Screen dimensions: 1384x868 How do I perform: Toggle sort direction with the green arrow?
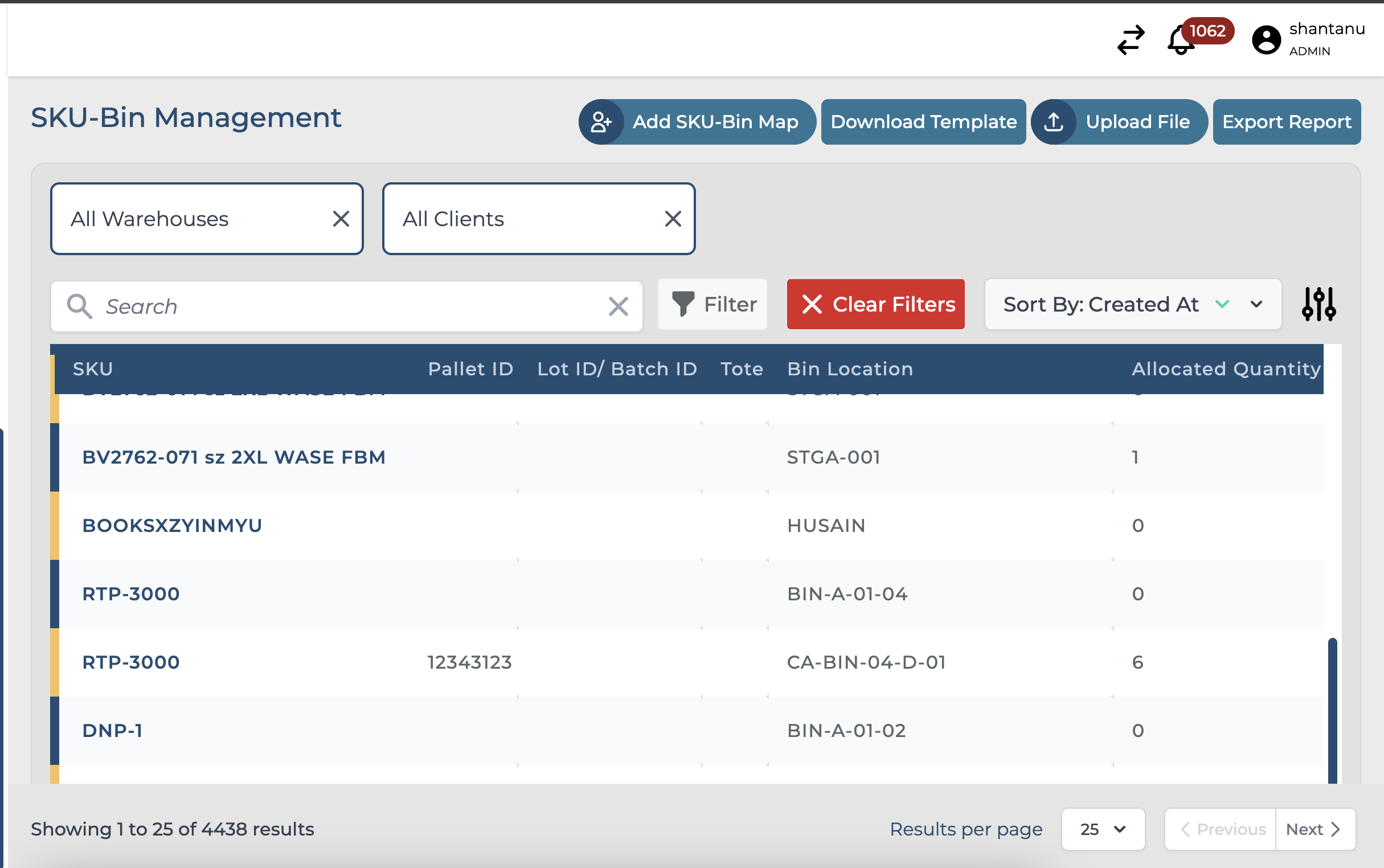1222,304
